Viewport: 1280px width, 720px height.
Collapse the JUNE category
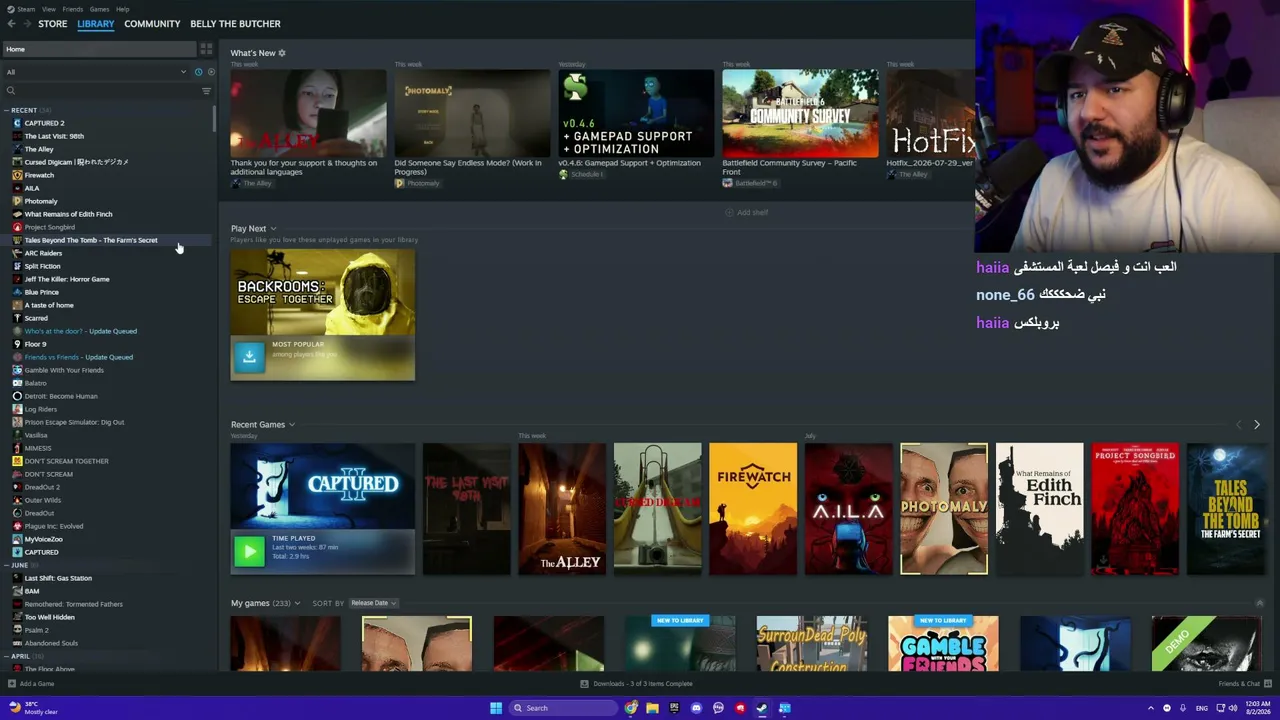coord(6,566)
